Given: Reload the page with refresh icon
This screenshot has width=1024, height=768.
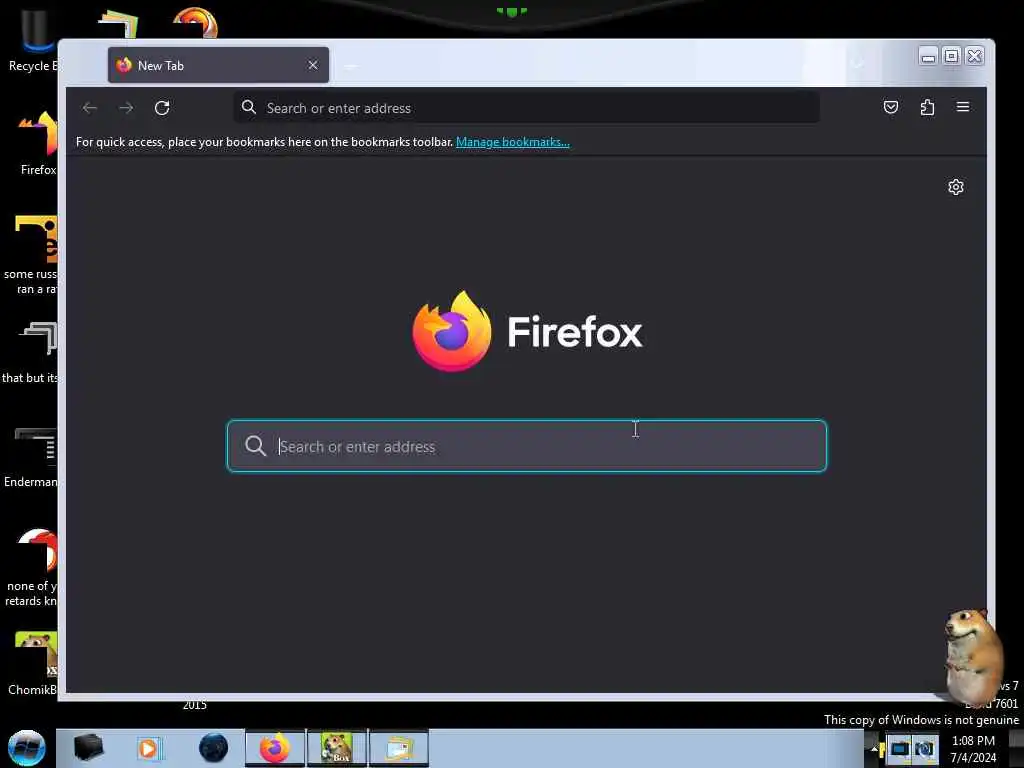Looking at the screenshot, I should pyautogui.click(x=162, y=108).
